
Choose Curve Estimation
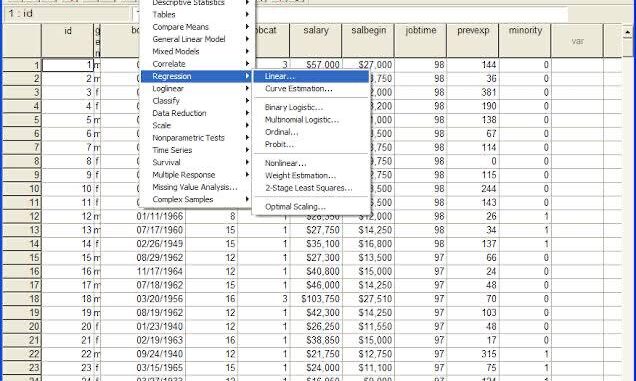(x=311, y=88)
